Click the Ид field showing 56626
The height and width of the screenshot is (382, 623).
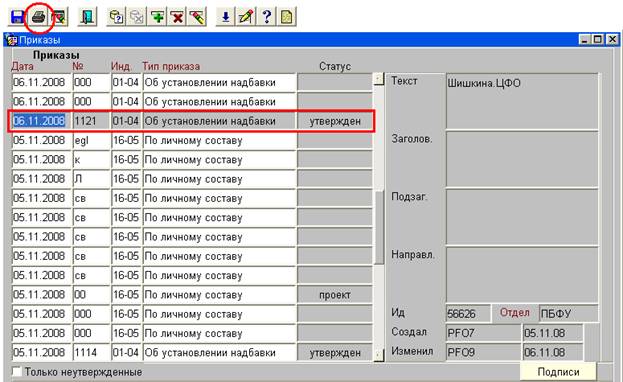(x=468, y=314)
